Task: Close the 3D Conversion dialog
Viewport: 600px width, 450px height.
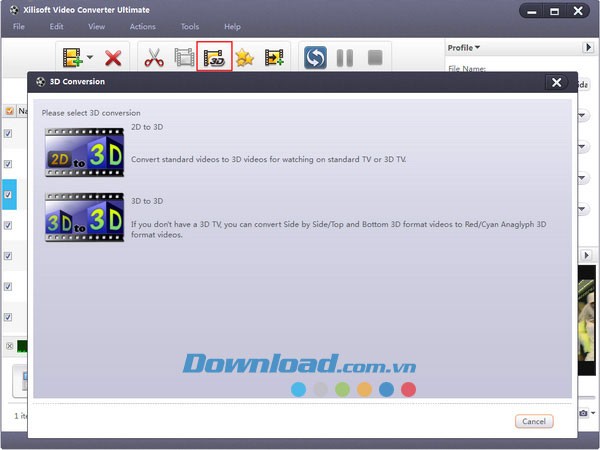Action: pos(556,82)
